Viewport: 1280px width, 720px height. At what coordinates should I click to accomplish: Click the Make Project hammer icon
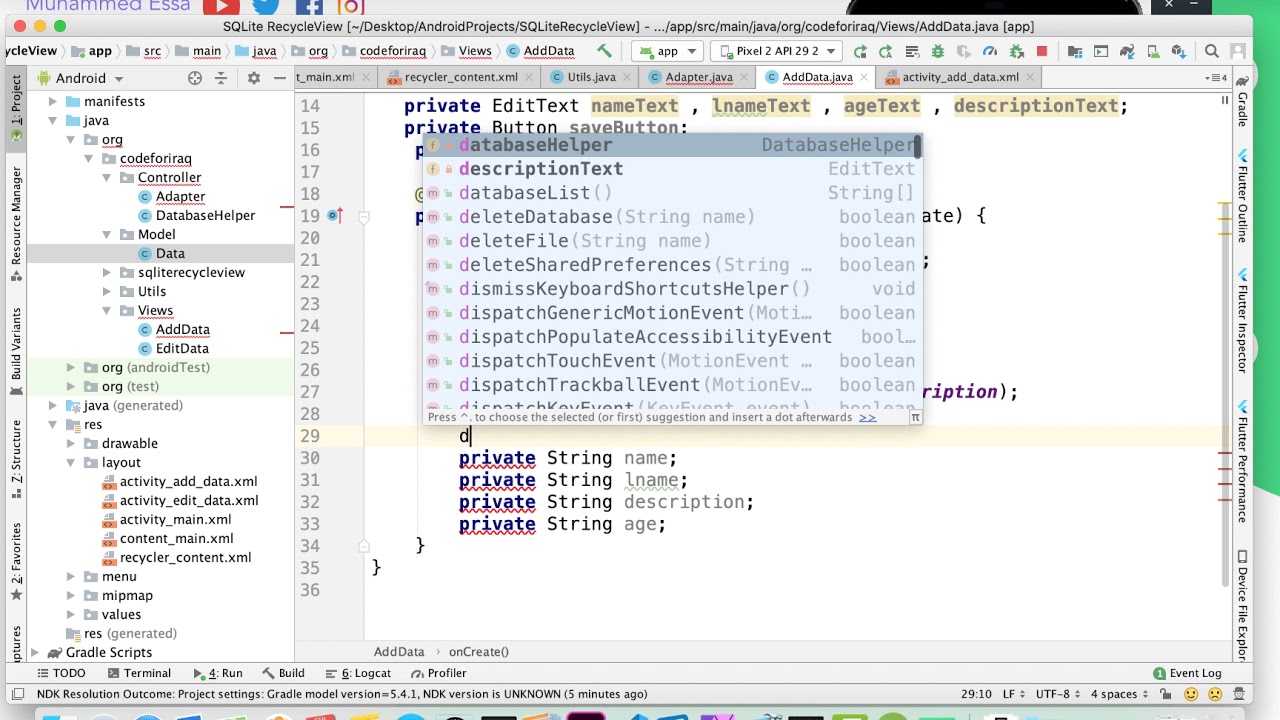[x=605, y=51]
